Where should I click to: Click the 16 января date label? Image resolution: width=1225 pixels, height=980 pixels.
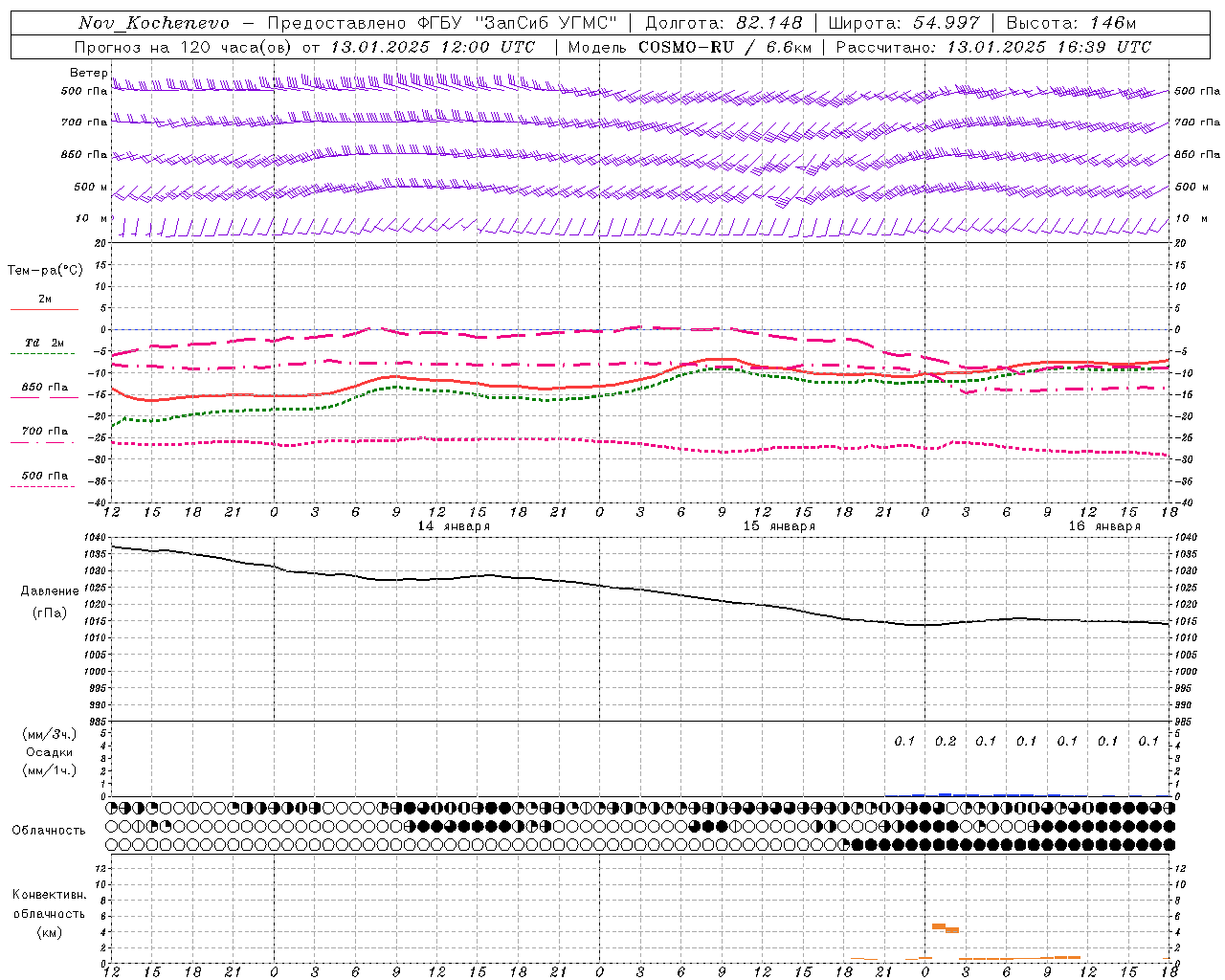point(1104,526)
